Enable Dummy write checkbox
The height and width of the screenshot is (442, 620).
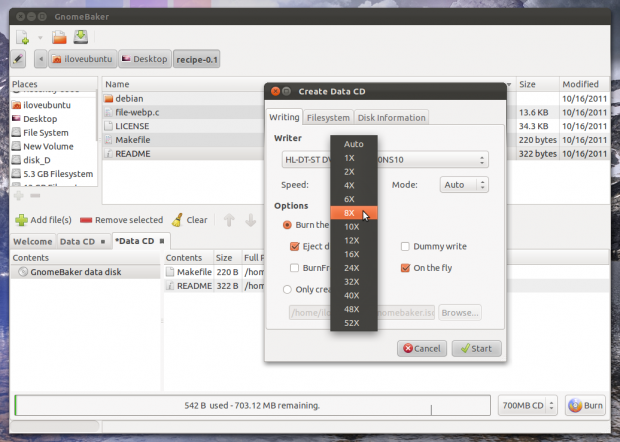(405, 246)
